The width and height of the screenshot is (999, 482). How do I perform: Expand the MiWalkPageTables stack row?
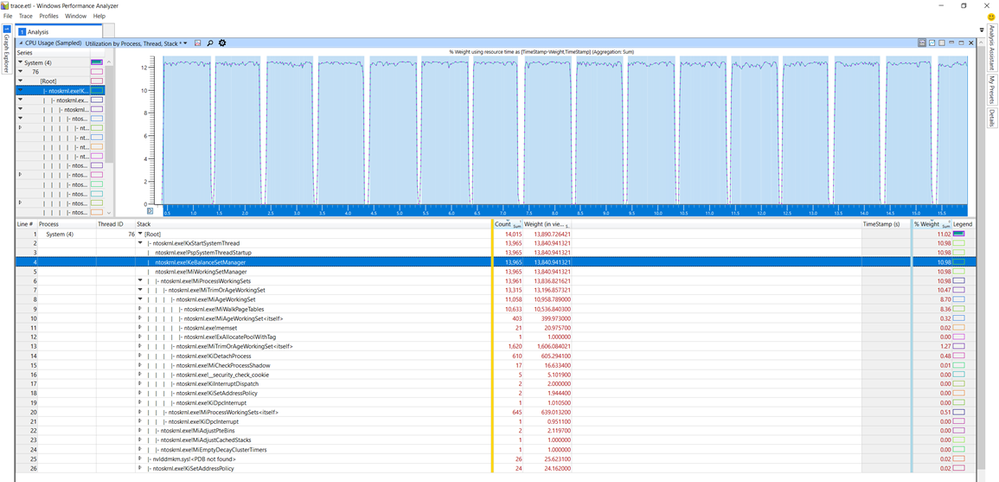[x=140, y=309]
